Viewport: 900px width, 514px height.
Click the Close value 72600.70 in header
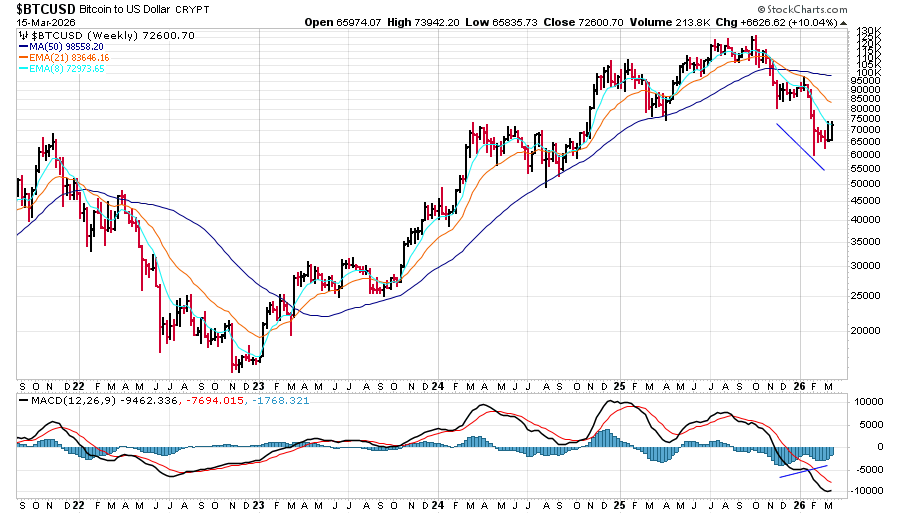tap(600, 22)
